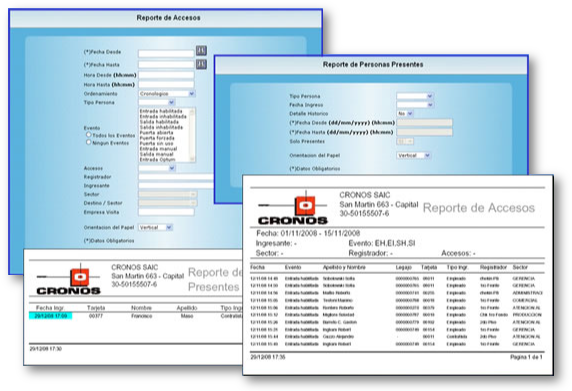Click the Evento list scrollbar

(x=192, y=135)
